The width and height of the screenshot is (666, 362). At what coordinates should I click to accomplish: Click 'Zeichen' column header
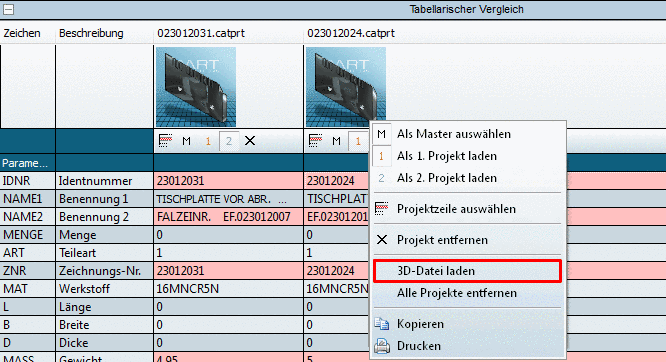coord(22,33)
